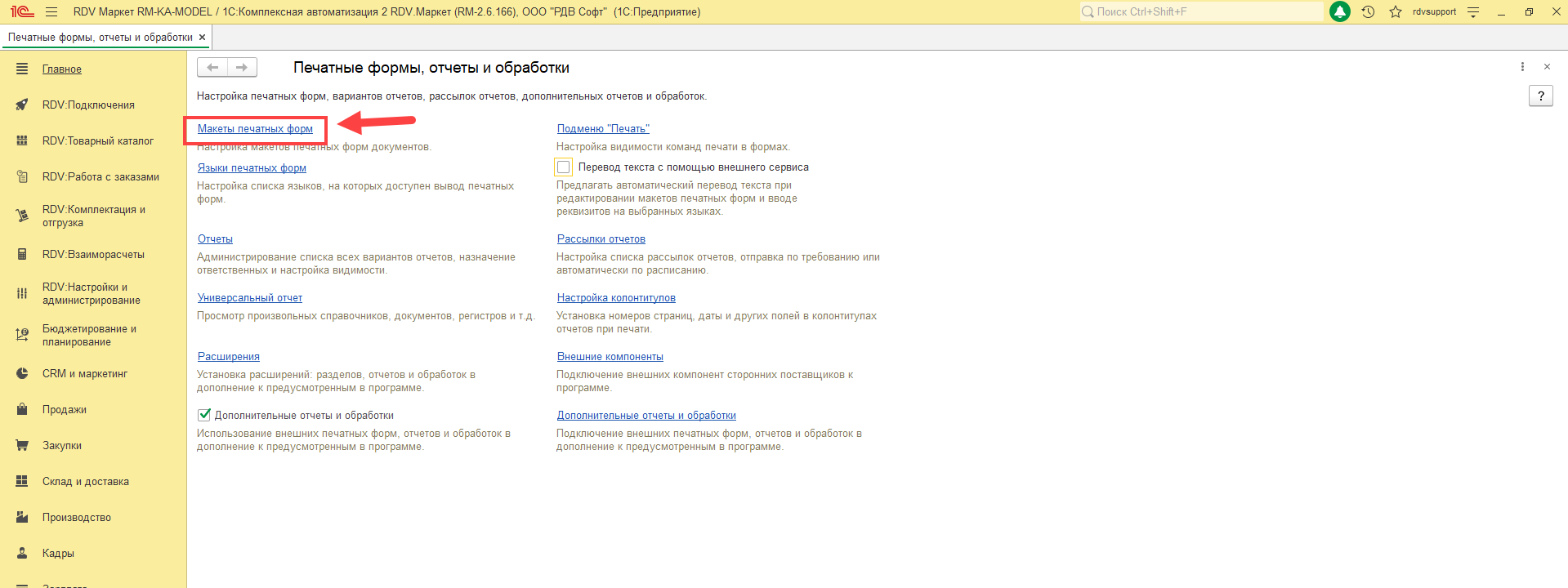Click the icon beside RDV:Настройки и администрирование
The width and height of the screenshot is (1568, 588).
coord(22,293)
